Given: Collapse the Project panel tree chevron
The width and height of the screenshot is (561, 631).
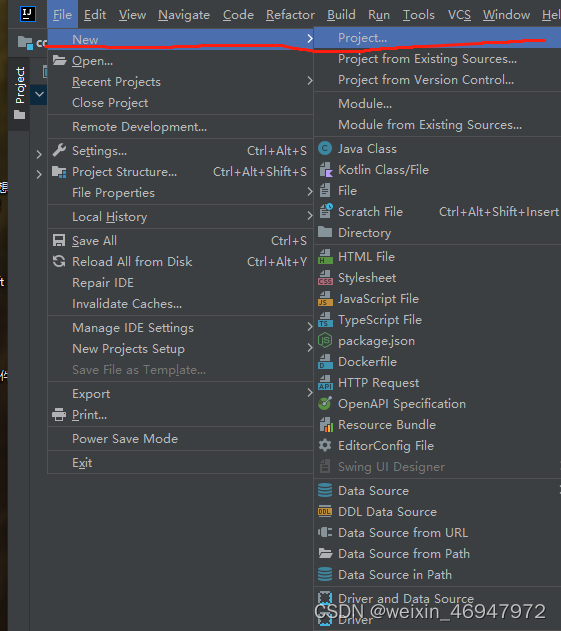Looking at the screenshot, I should 39,95.
